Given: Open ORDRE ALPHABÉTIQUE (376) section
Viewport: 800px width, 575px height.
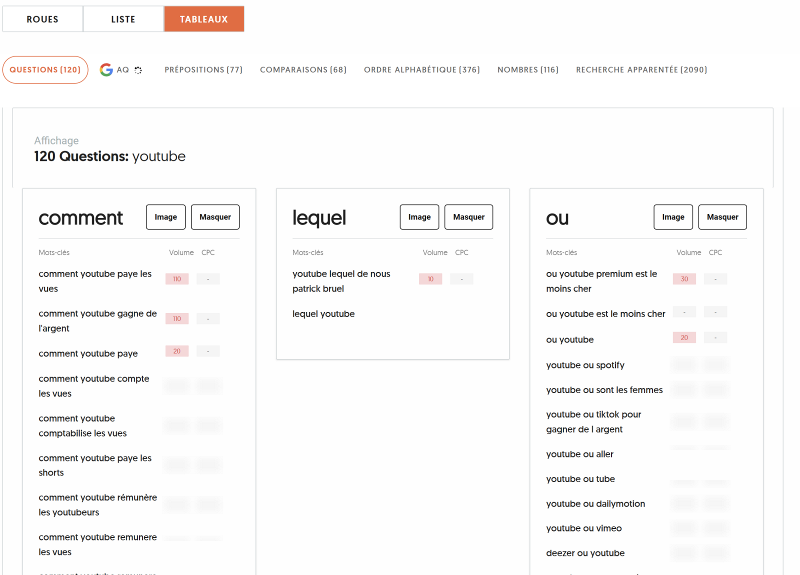Looking at the screenshot, I should pos(421,69).
